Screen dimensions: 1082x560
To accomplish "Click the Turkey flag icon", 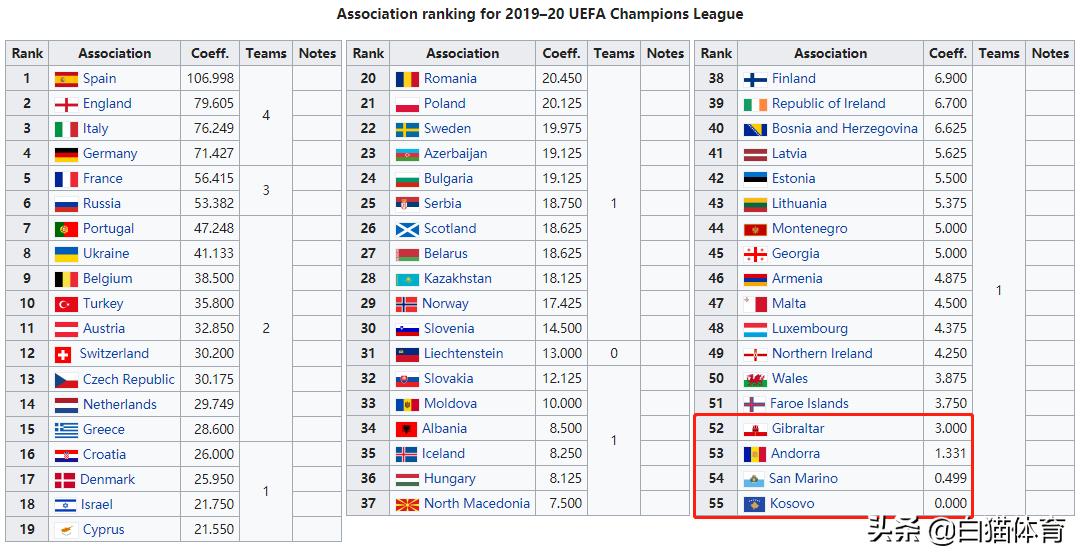I will click(x=66, y=304).
